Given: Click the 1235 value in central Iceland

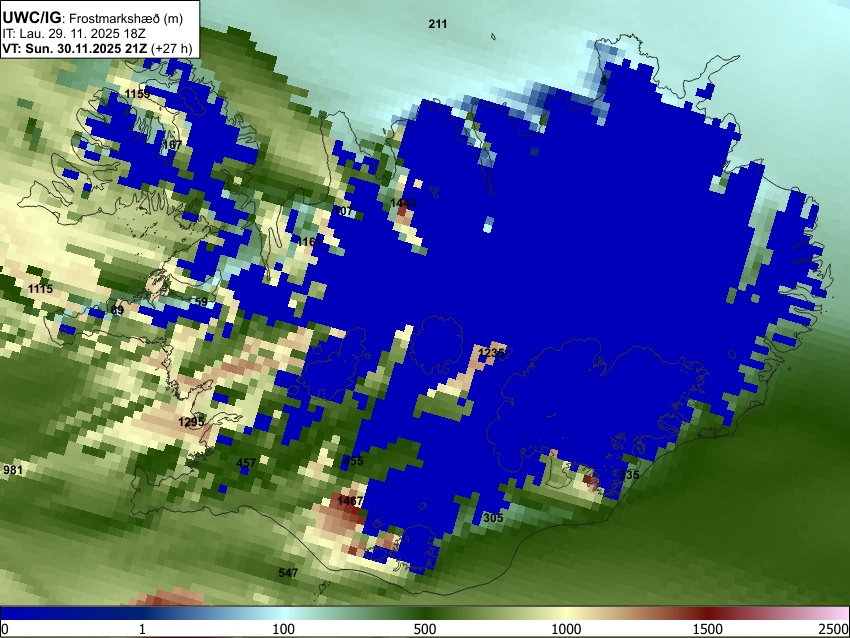Looking at the screenshot, I should pyautogui.click(x=491, y=353).
